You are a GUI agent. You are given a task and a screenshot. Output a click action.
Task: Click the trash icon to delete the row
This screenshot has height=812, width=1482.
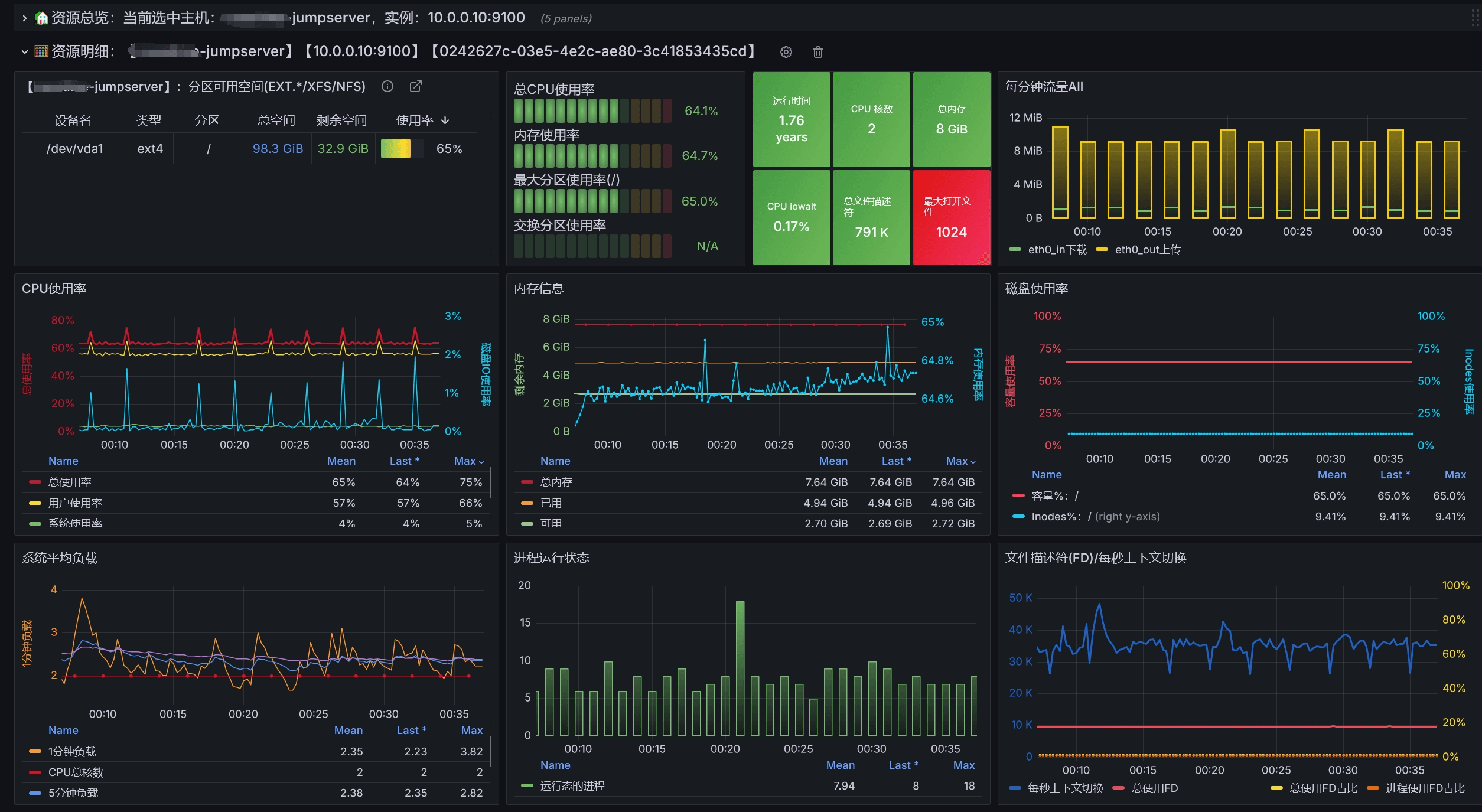tap(818, 52)
